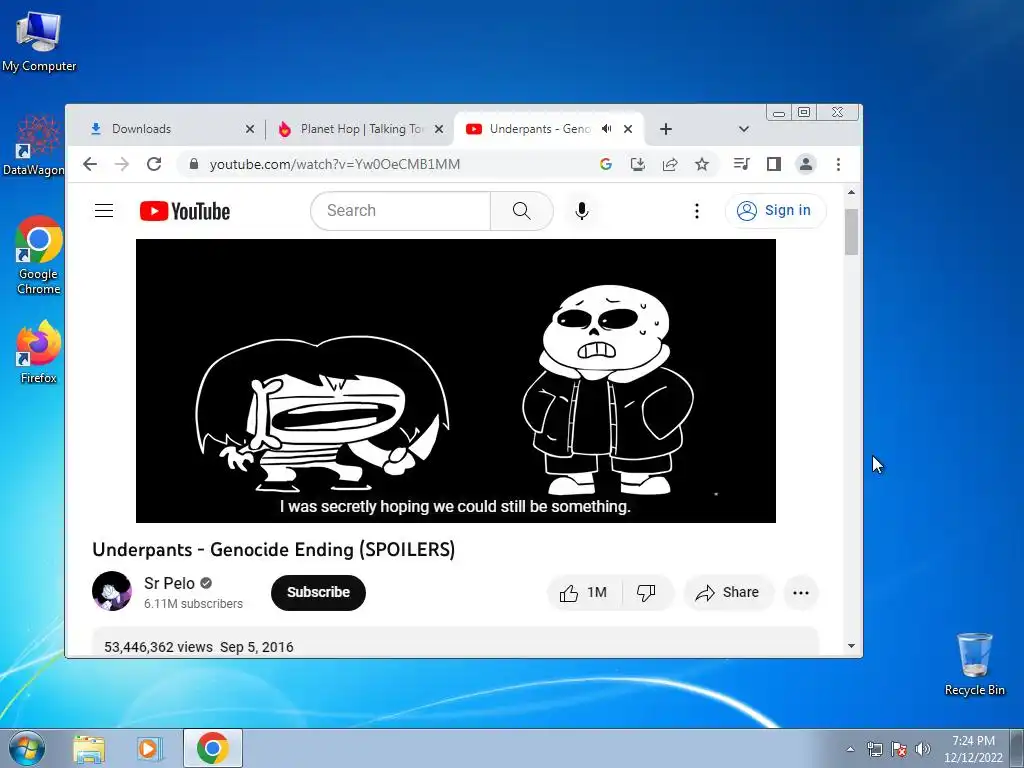Close the Planet Hop tab
This screenshot has height=768, width=1024.
pyautogui.click(x=439, y=129)
